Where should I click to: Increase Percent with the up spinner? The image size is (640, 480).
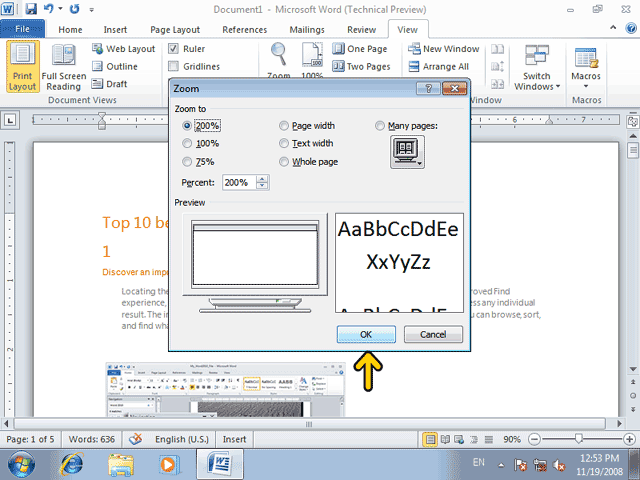[x=262, y=179]
